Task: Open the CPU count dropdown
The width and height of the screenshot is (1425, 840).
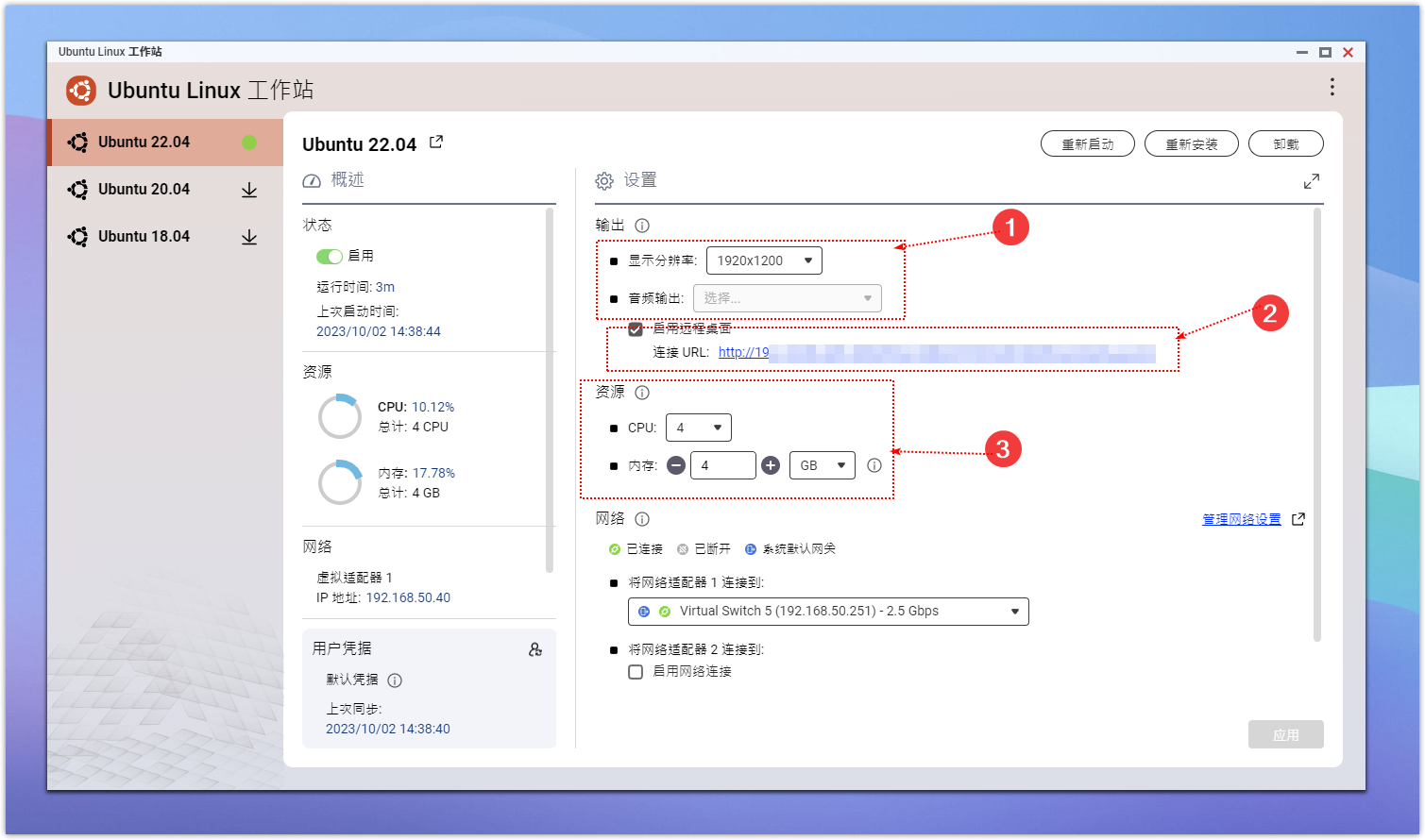Action: tap(699, 428)
